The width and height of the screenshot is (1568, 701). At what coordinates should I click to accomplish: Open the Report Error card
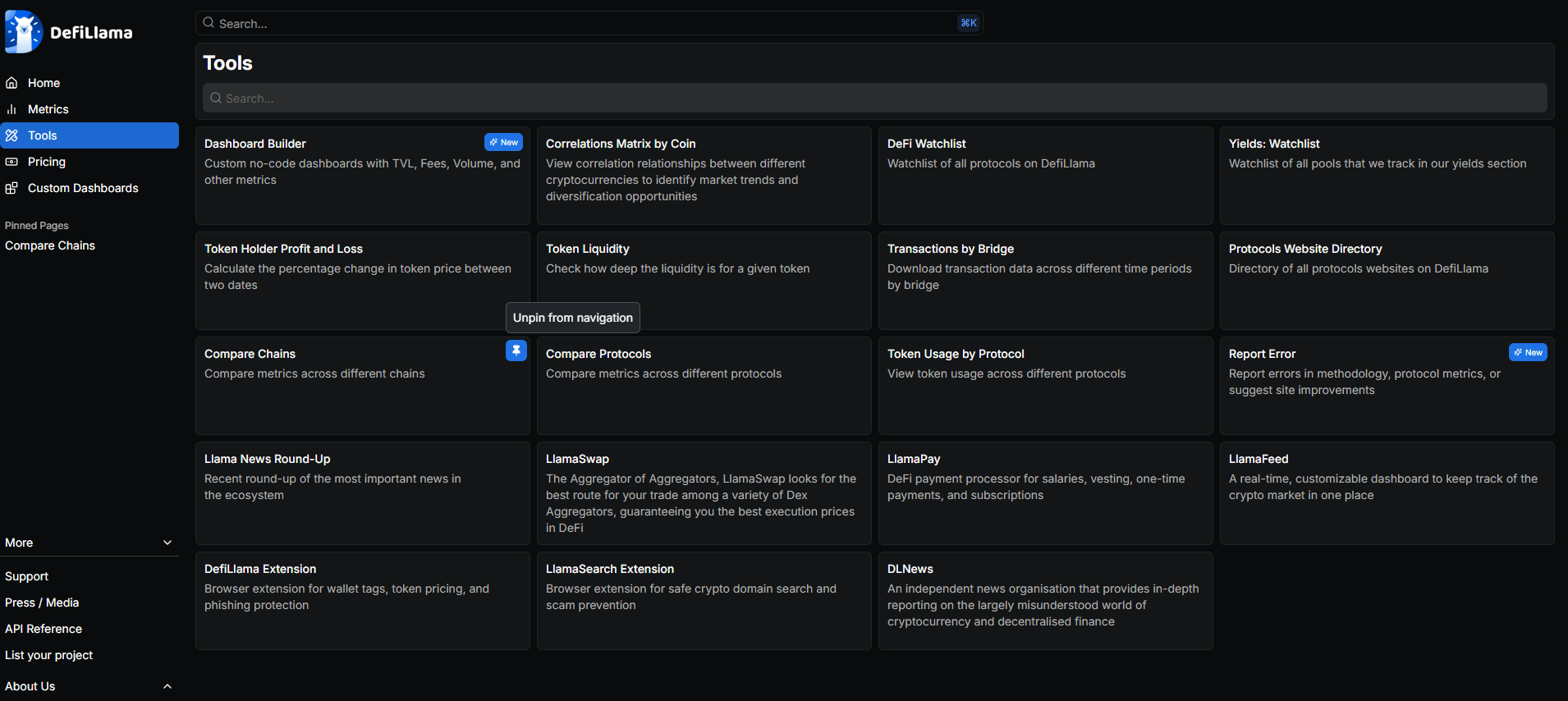click(1387, 386)
